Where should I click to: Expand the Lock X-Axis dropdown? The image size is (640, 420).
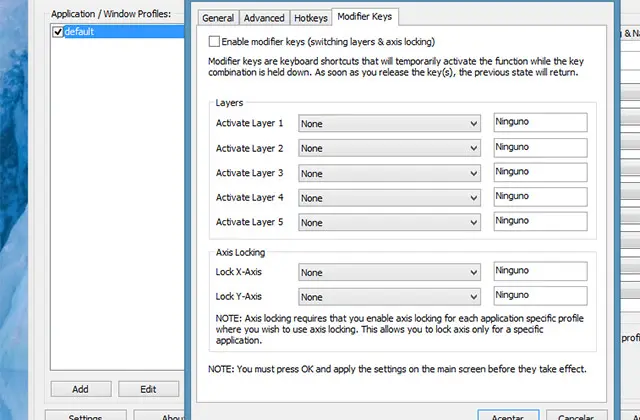(x=390, y=272)
